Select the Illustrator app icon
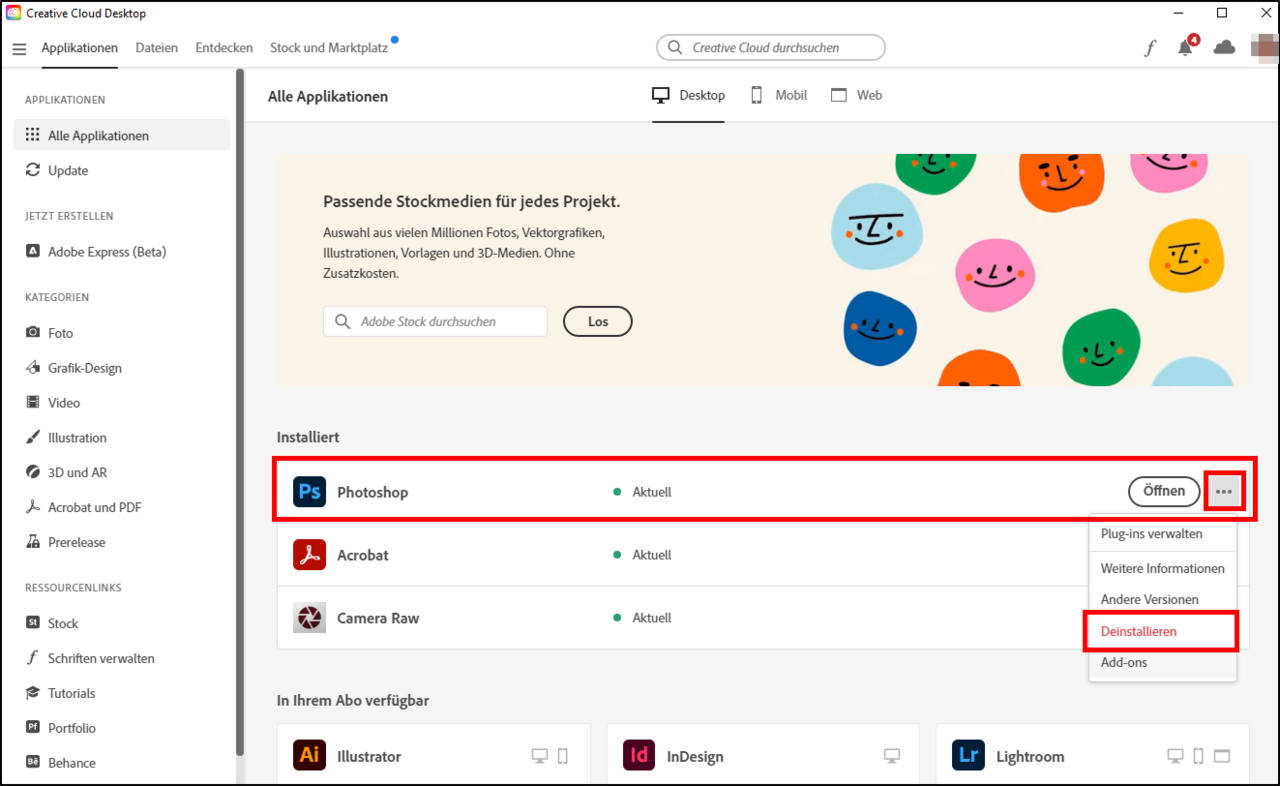Screen dimensions: 1280x786 pyautogui.click(x=309, y=756)
